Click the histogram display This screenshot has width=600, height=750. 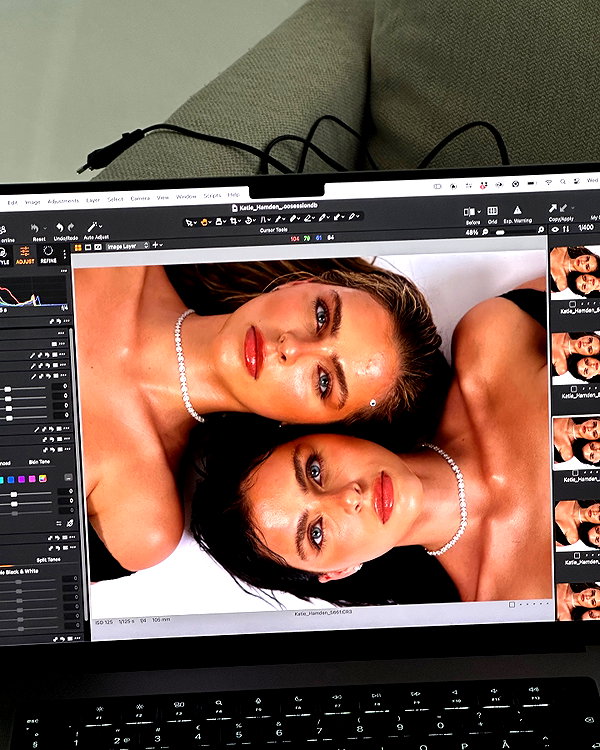coord(33,293)
